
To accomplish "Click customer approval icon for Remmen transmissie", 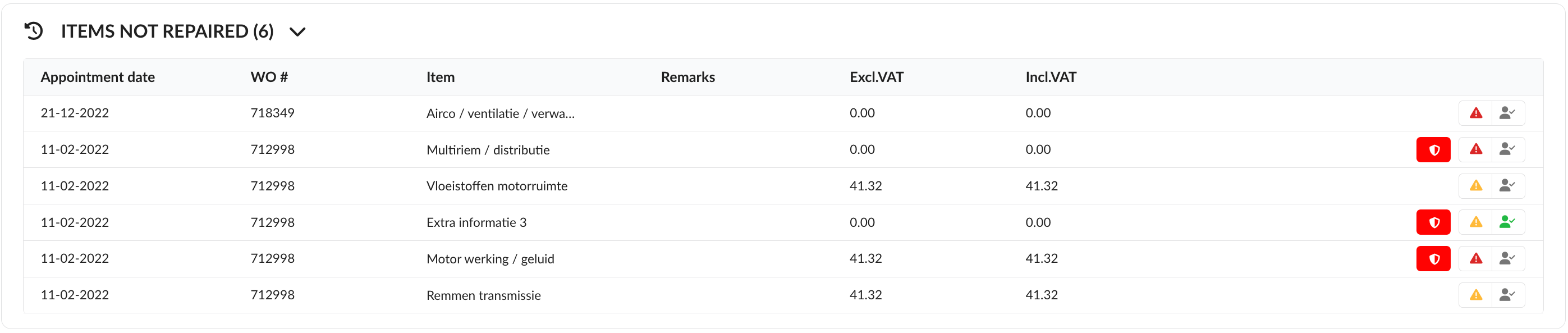I will coord(1507,295).
